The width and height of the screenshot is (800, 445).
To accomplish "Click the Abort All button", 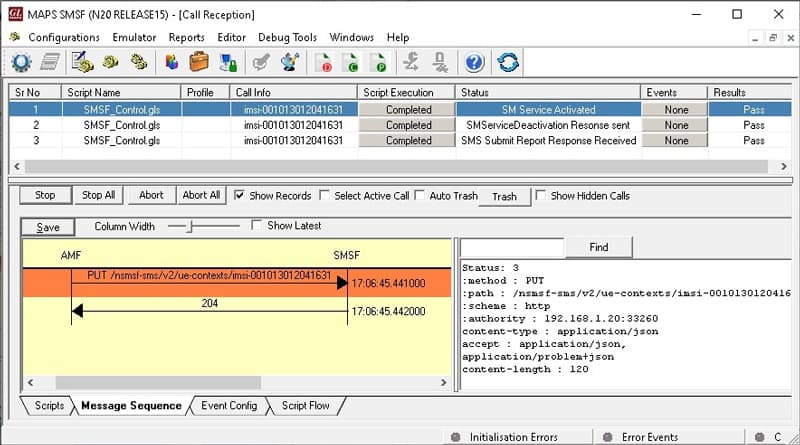I will [201, 195].
